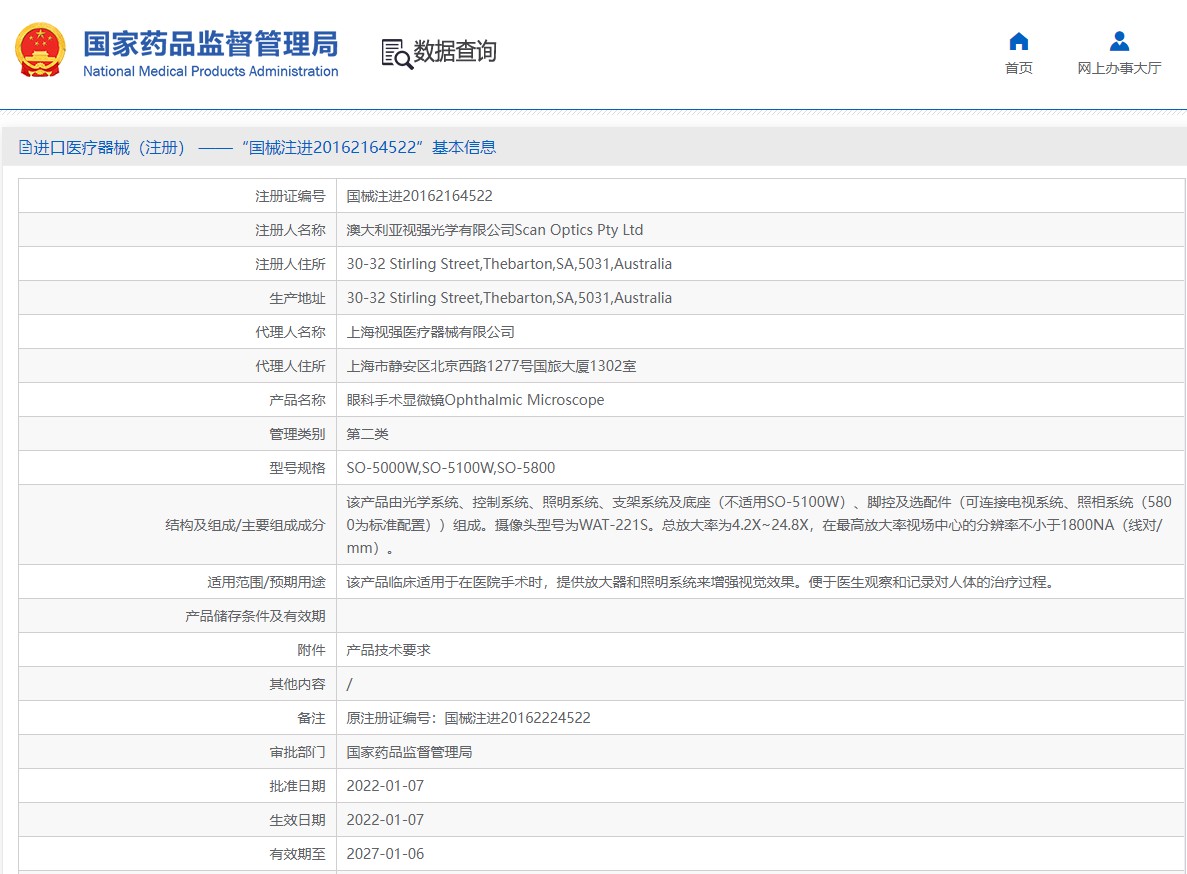
Task: Click the 国家药品监督管理局 site title
Action: [x=210, y=43]
